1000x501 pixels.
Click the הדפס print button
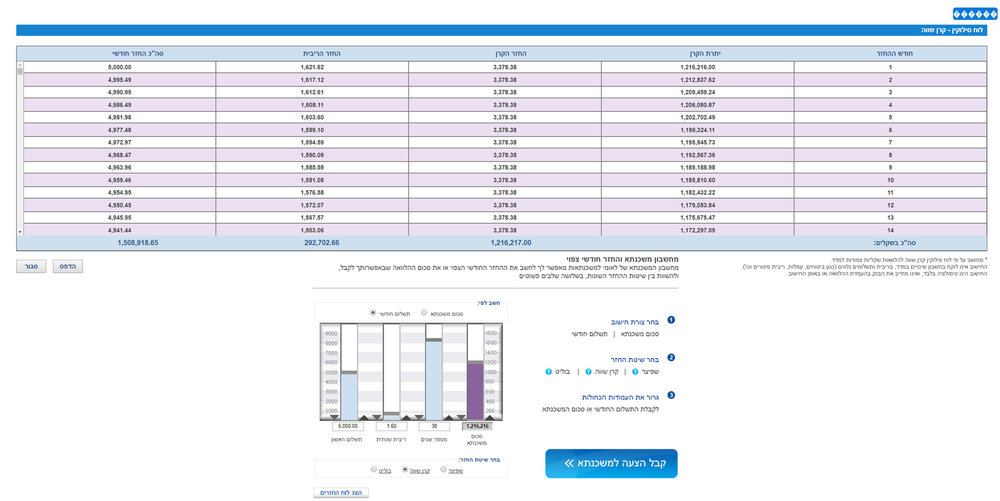(68, 266)
